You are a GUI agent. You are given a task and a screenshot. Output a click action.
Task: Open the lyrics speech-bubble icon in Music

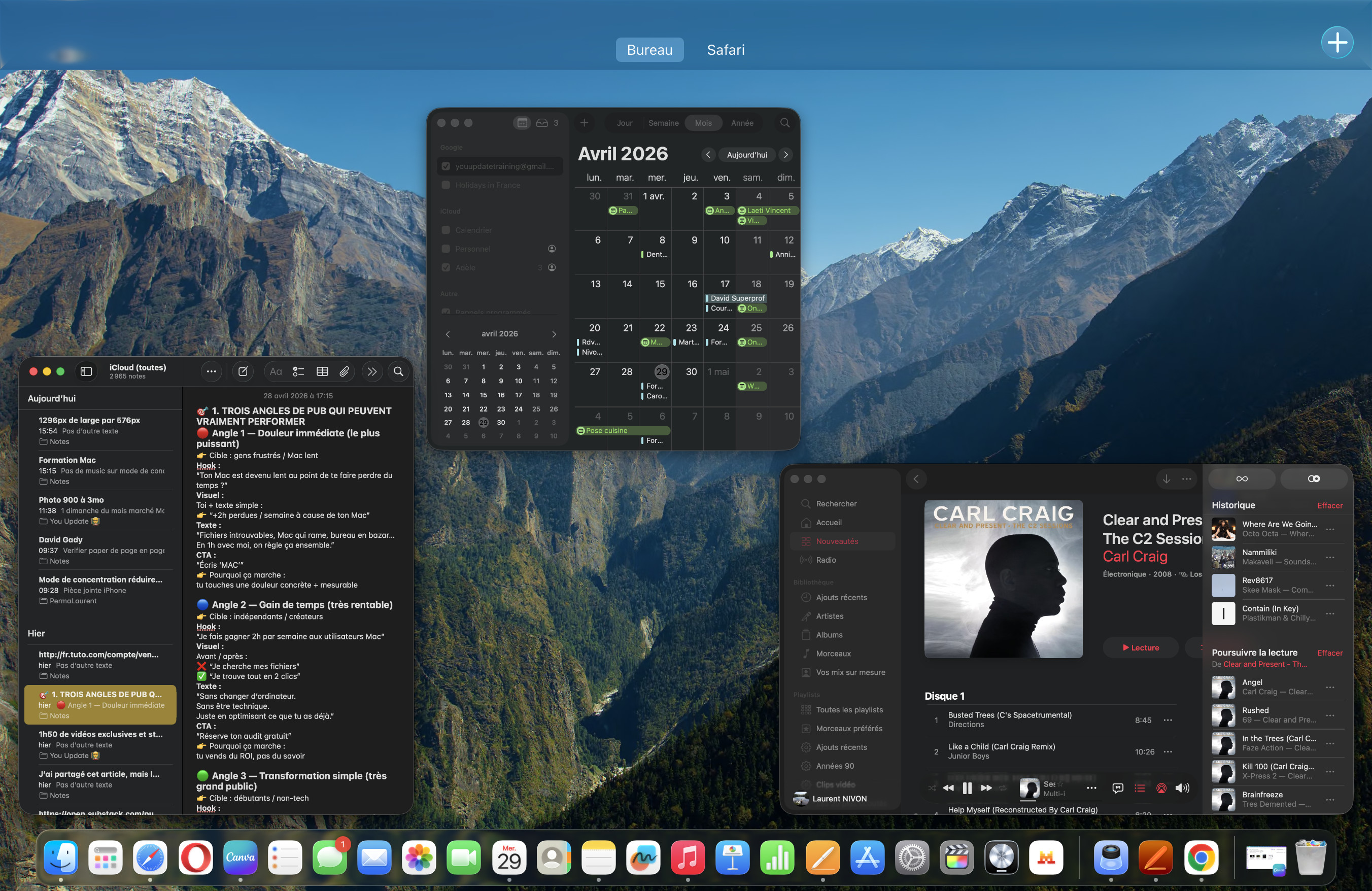tap(1117, 788)
